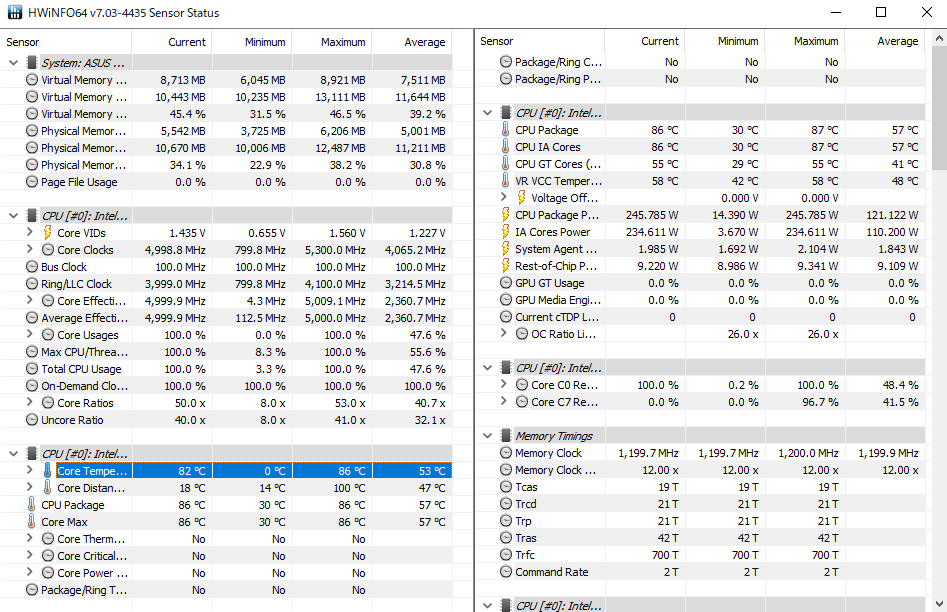Click the thermometer icon on the Core Max row
This screenshot has width=947, height=612.
tap(31, 521)
